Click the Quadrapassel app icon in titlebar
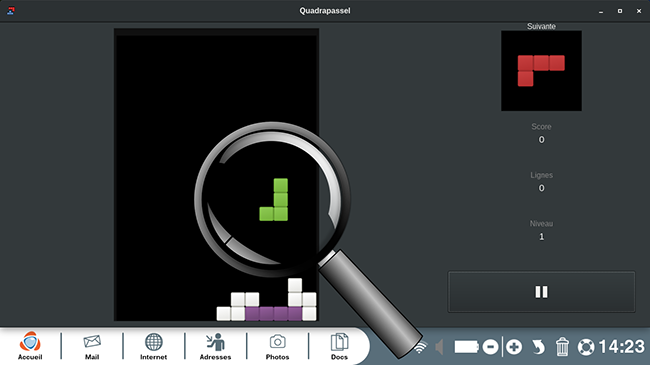 pos(11,11)
